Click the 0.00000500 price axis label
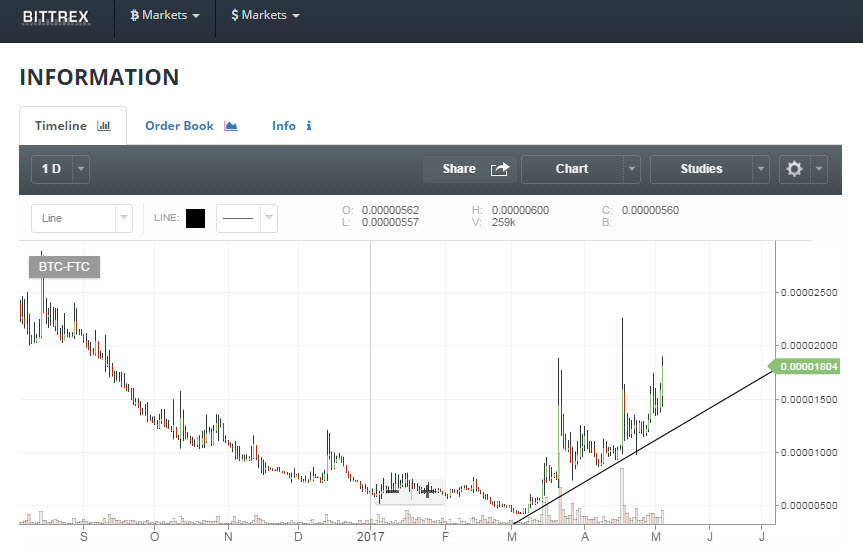The height and width of the screenshot is (555, 863). click(x=809, y=505)
